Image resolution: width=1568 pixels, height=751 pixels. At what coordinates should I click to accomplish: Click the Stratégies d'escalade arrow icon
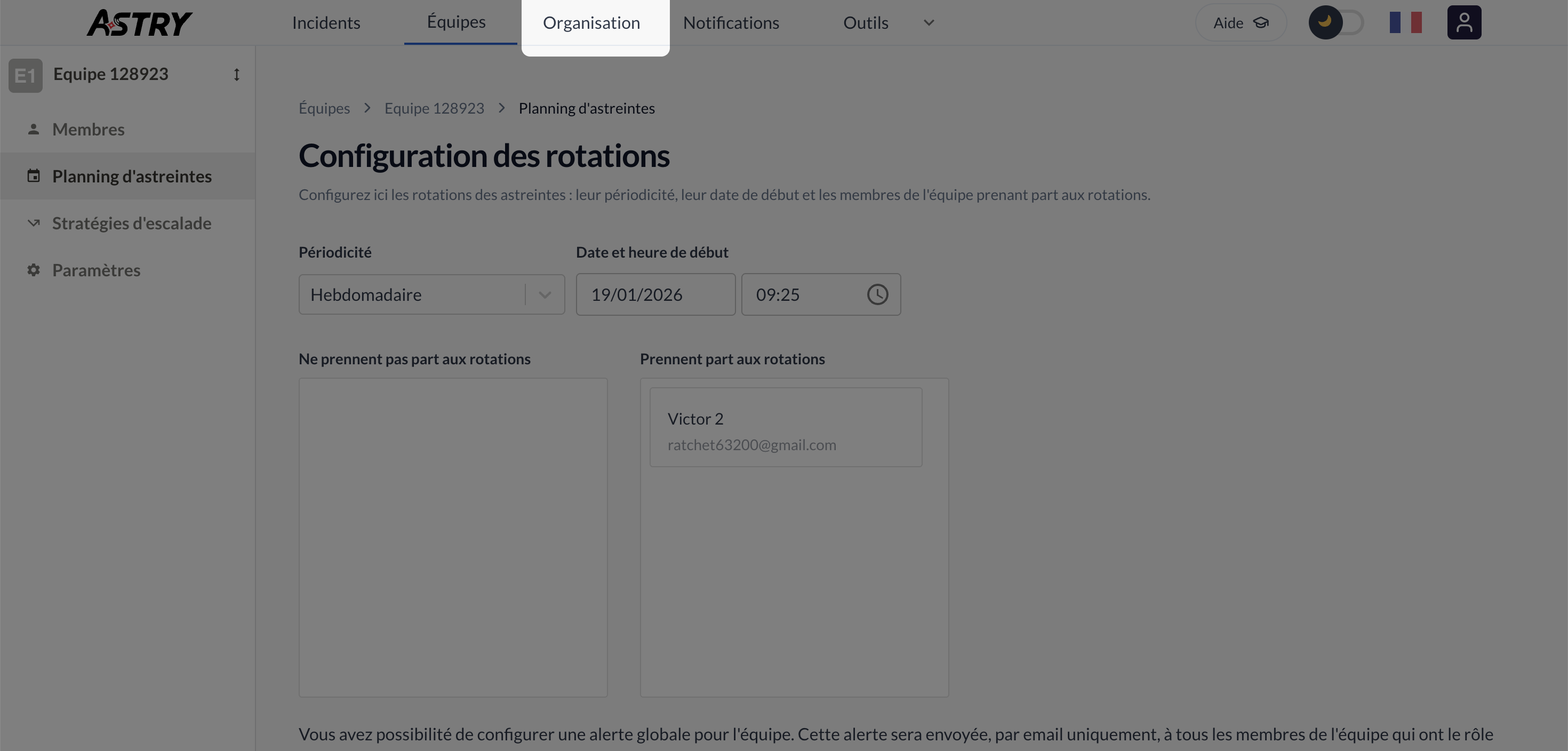click(34, 223)
